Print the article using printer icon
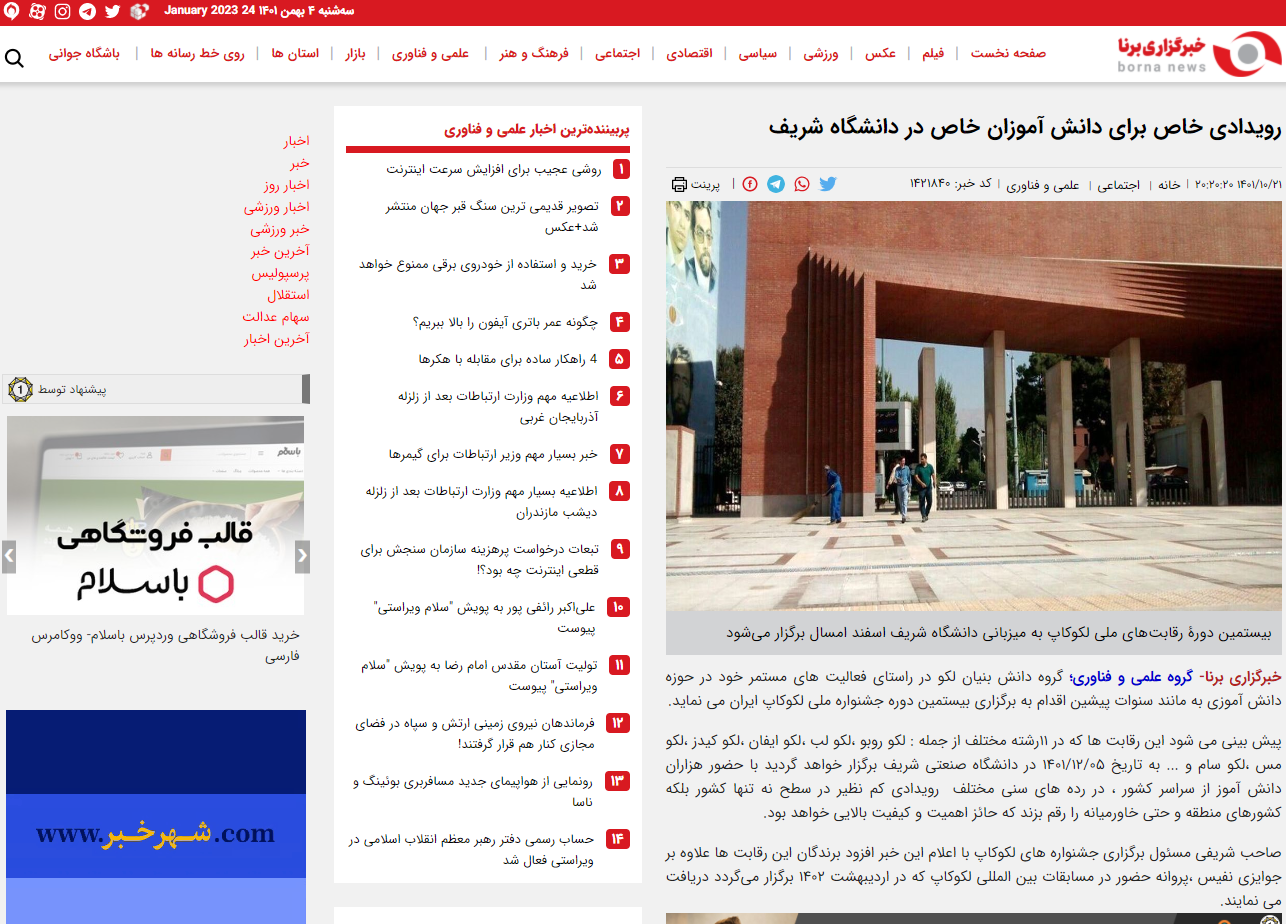The width and height of the screenshot is (1286, 924). [x=680, y=184]
